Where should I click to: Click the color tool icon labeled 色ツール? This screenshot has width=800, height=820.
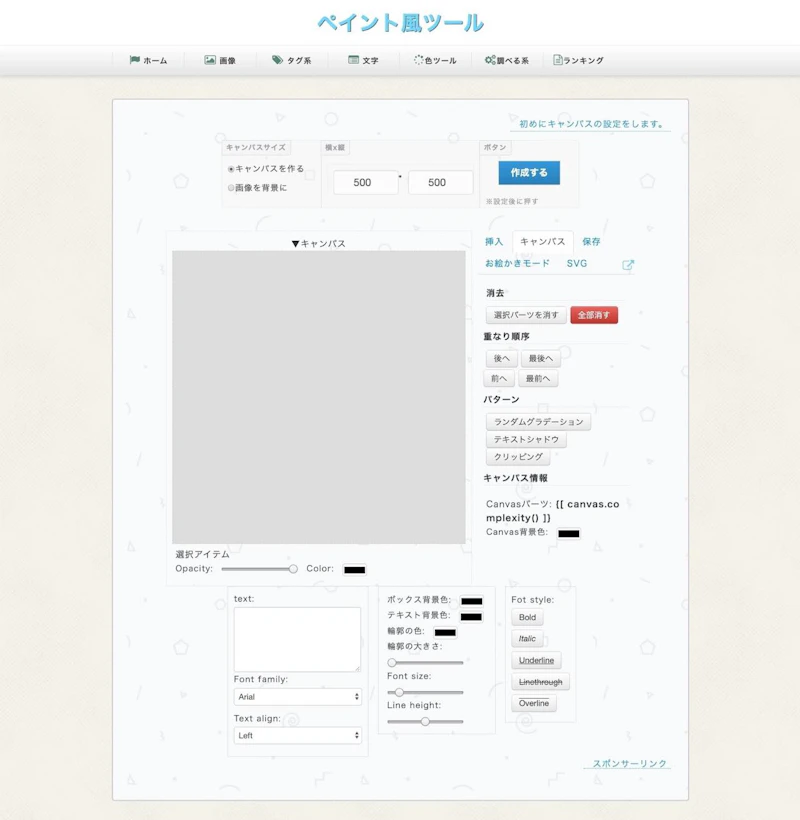click(419, 60)
